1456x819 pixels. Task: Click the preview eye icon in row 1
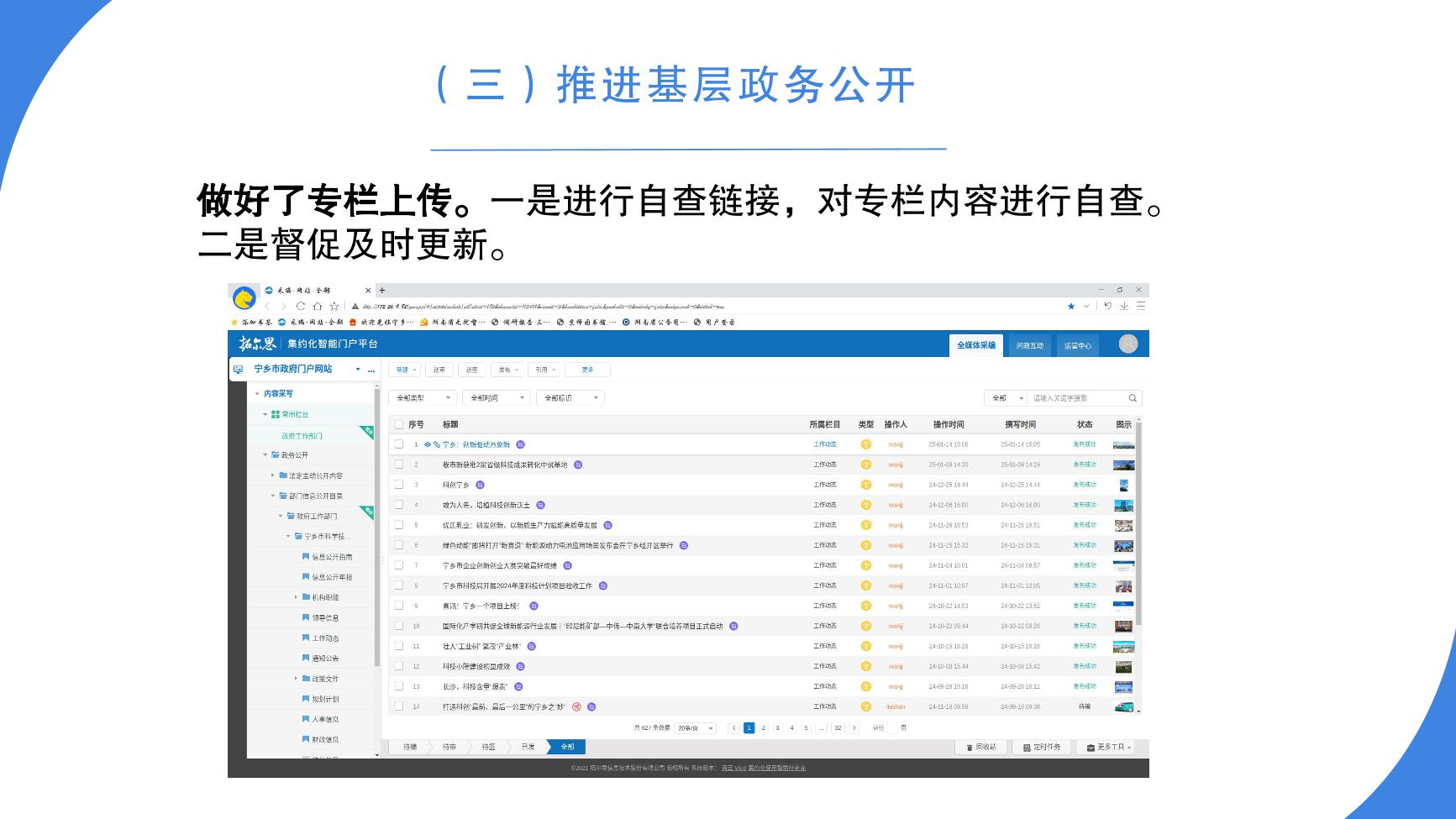point(428,444)
